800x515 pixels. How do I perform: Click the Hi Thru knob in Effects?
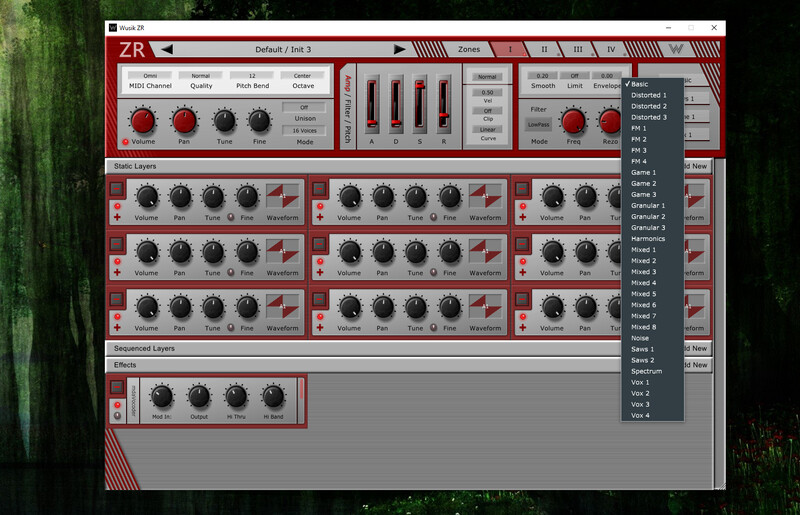click(x=236, y=397)
